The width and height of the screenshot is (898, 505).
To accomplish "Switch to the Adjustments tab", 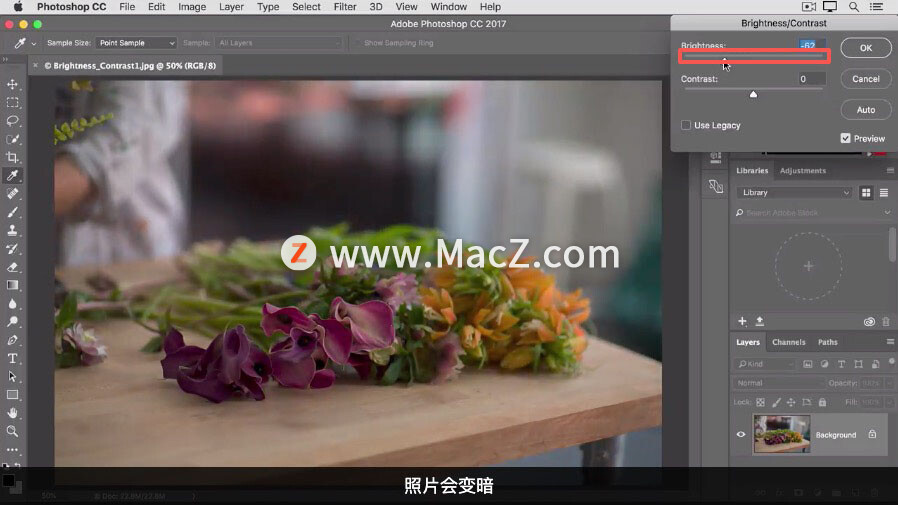I will click(803, 171).
